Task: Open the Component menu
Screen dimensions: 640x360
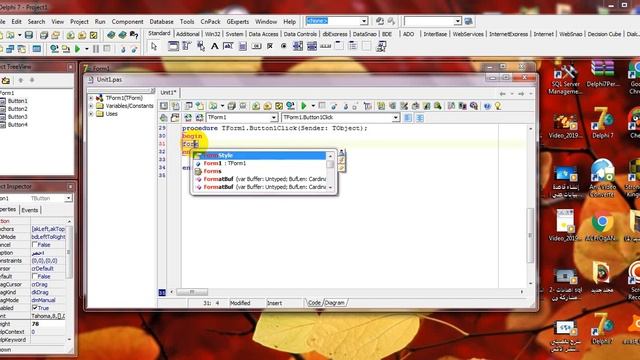Action: (127, 22)
